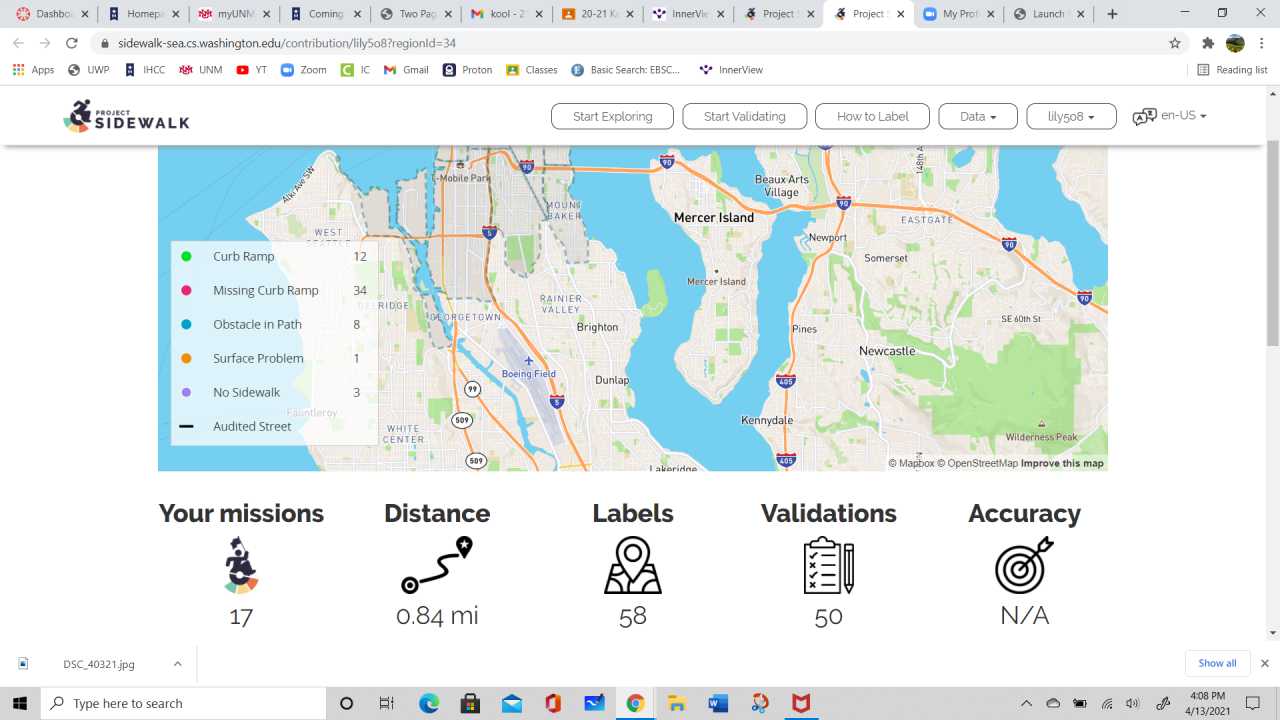Image resolution: width=1280 pixels, height=720 pixels.
Task: Click the Labels map pin icon
Action: tap(633, 565)
